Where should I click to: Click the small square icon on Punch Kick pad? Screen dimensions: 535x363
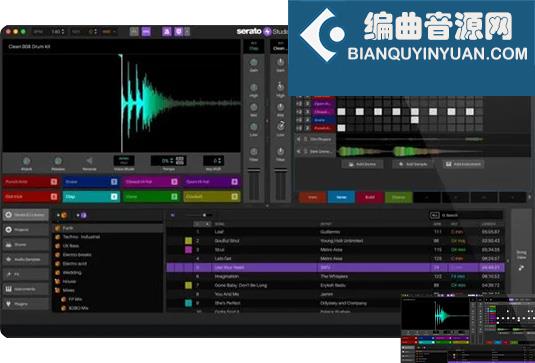(x=54, y=182)
